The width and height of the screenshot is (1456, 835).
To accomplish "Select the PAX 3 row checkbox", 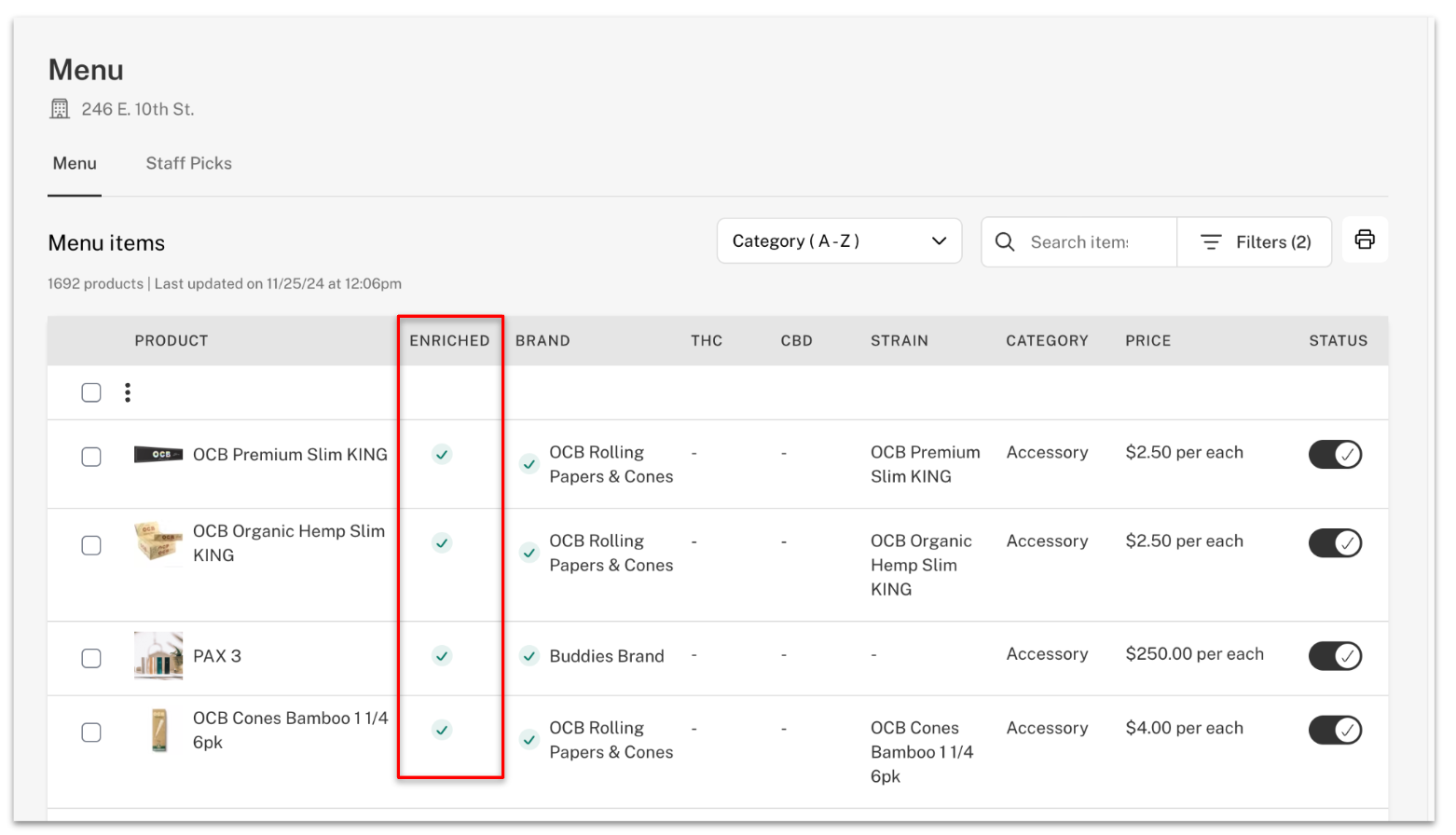I will [x=91, y=658].
